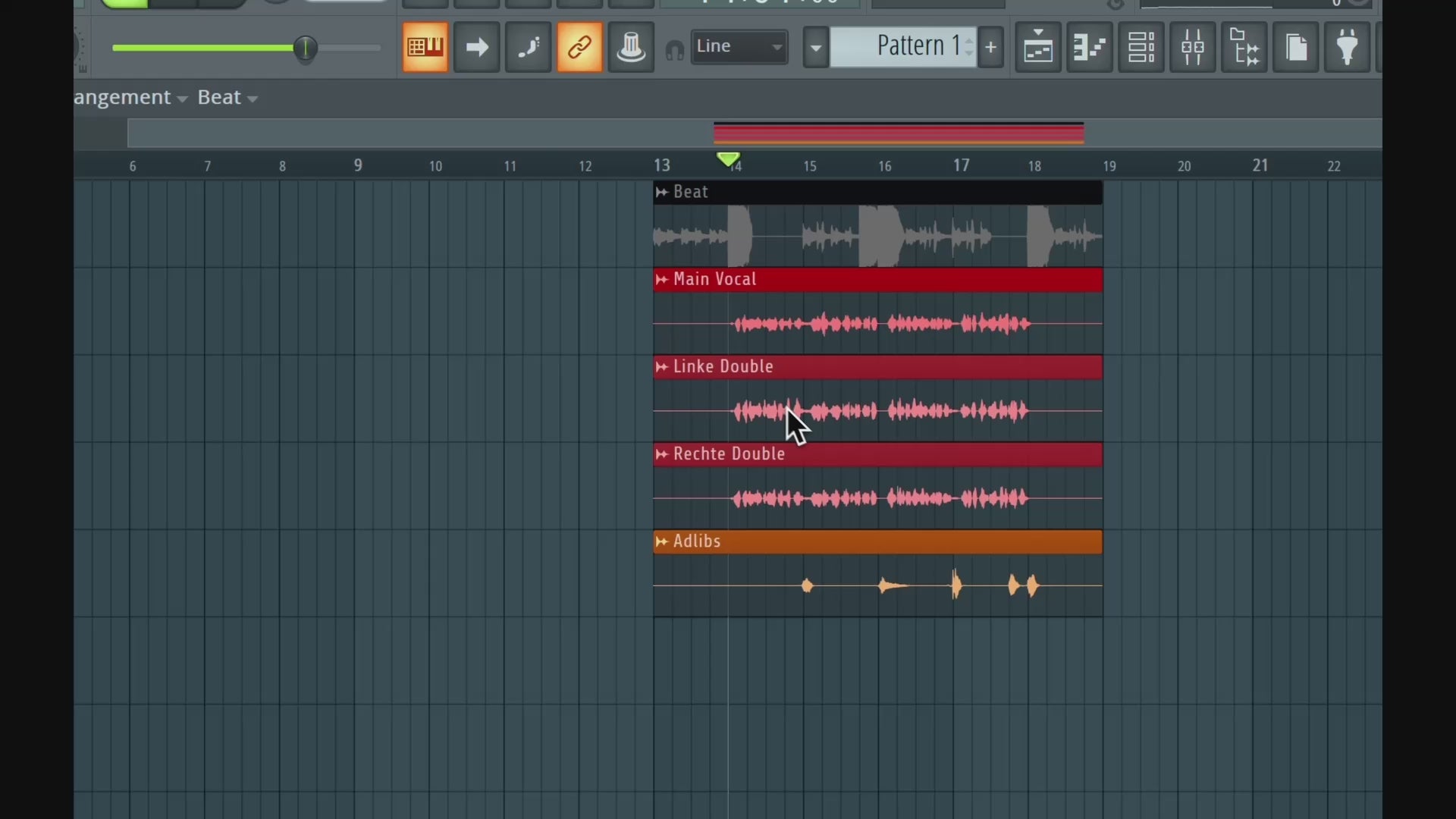Open the Piano roll view icon
This screenshot has width=1456, height=819.
1090,48
